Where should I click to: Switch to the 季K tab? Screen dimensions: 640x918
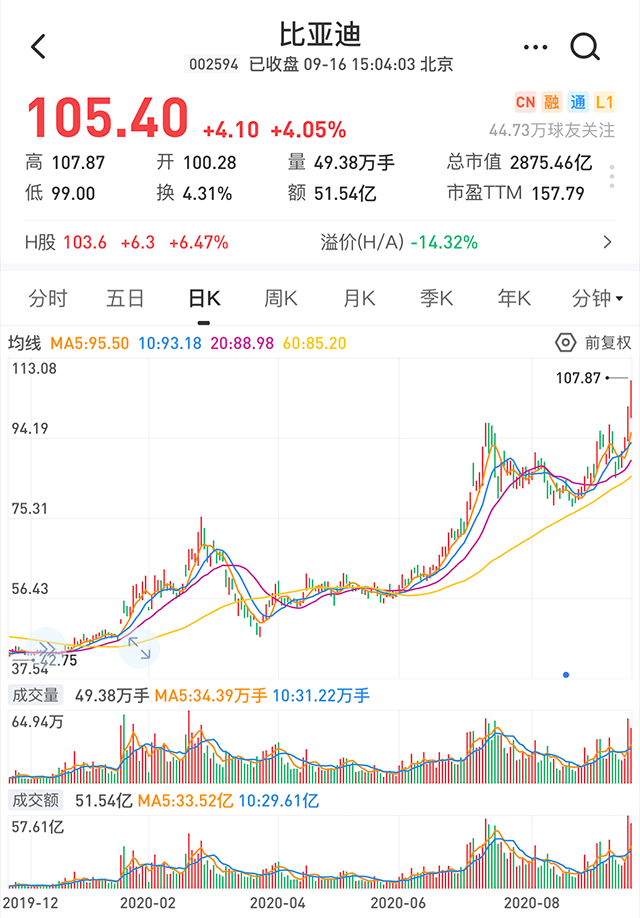click(436, 299)
